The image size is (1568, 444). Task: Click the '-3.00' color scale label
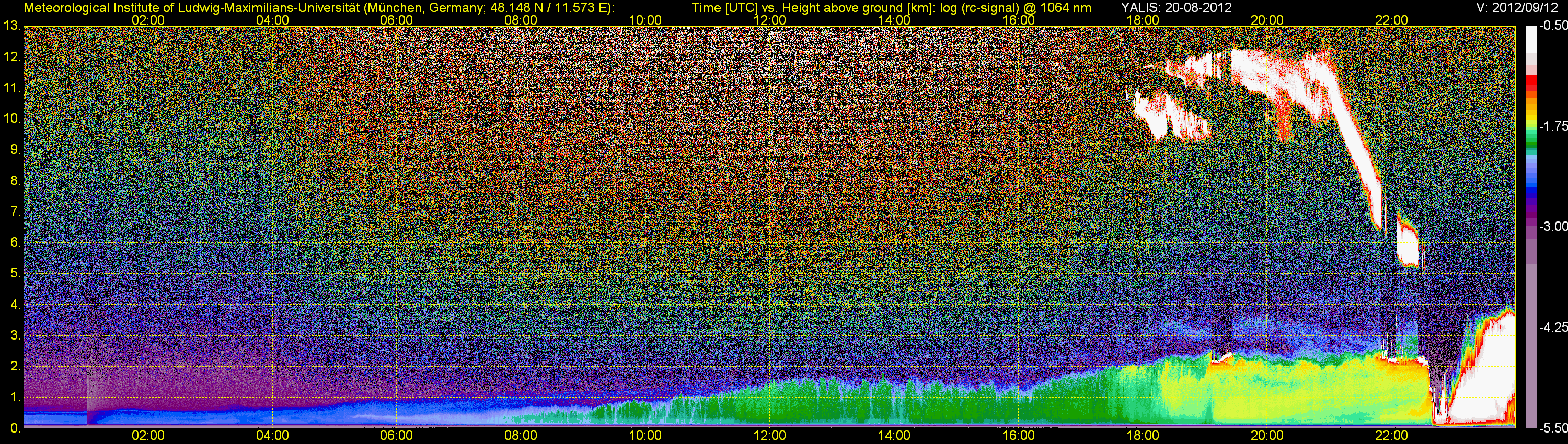tap(1553, 226)
